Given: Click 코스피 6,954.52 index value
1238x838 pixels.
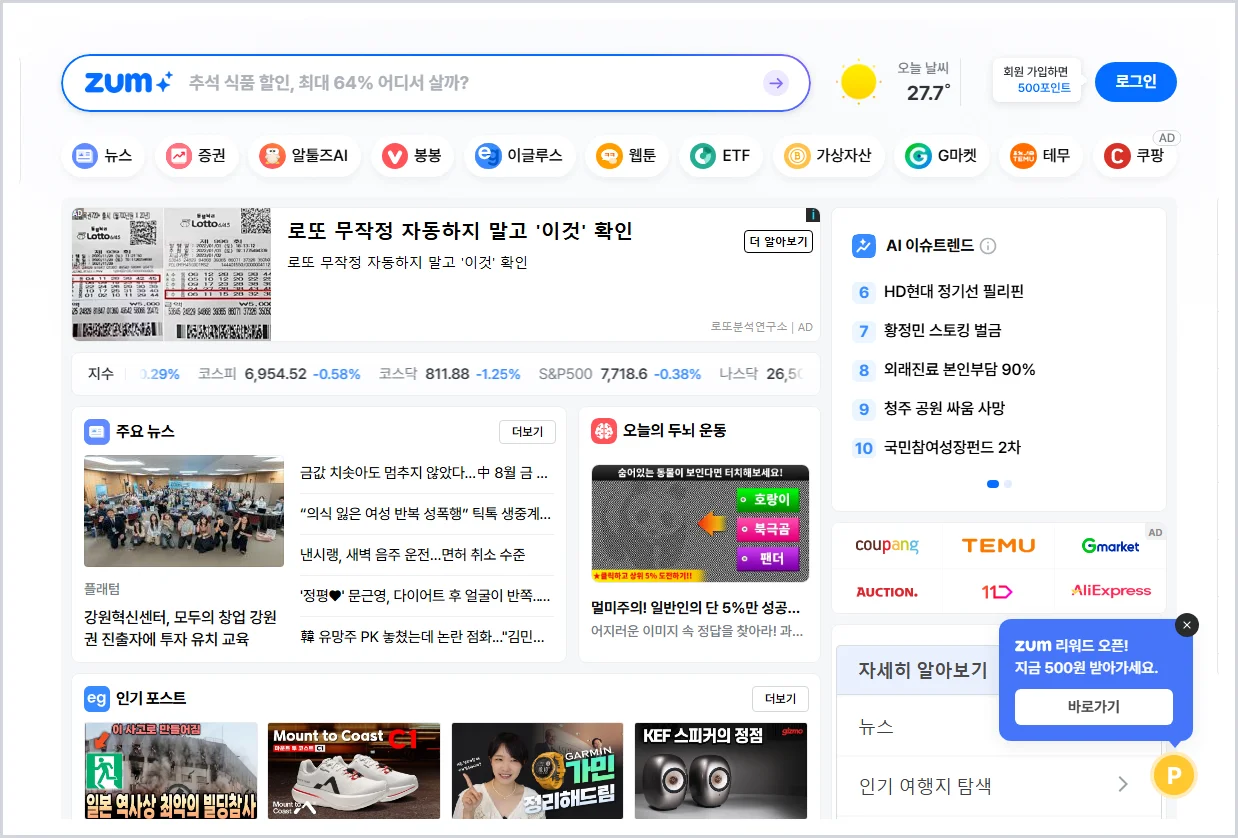Looking at the screenshot, I should pyautogui.click(x=276, y=374).
